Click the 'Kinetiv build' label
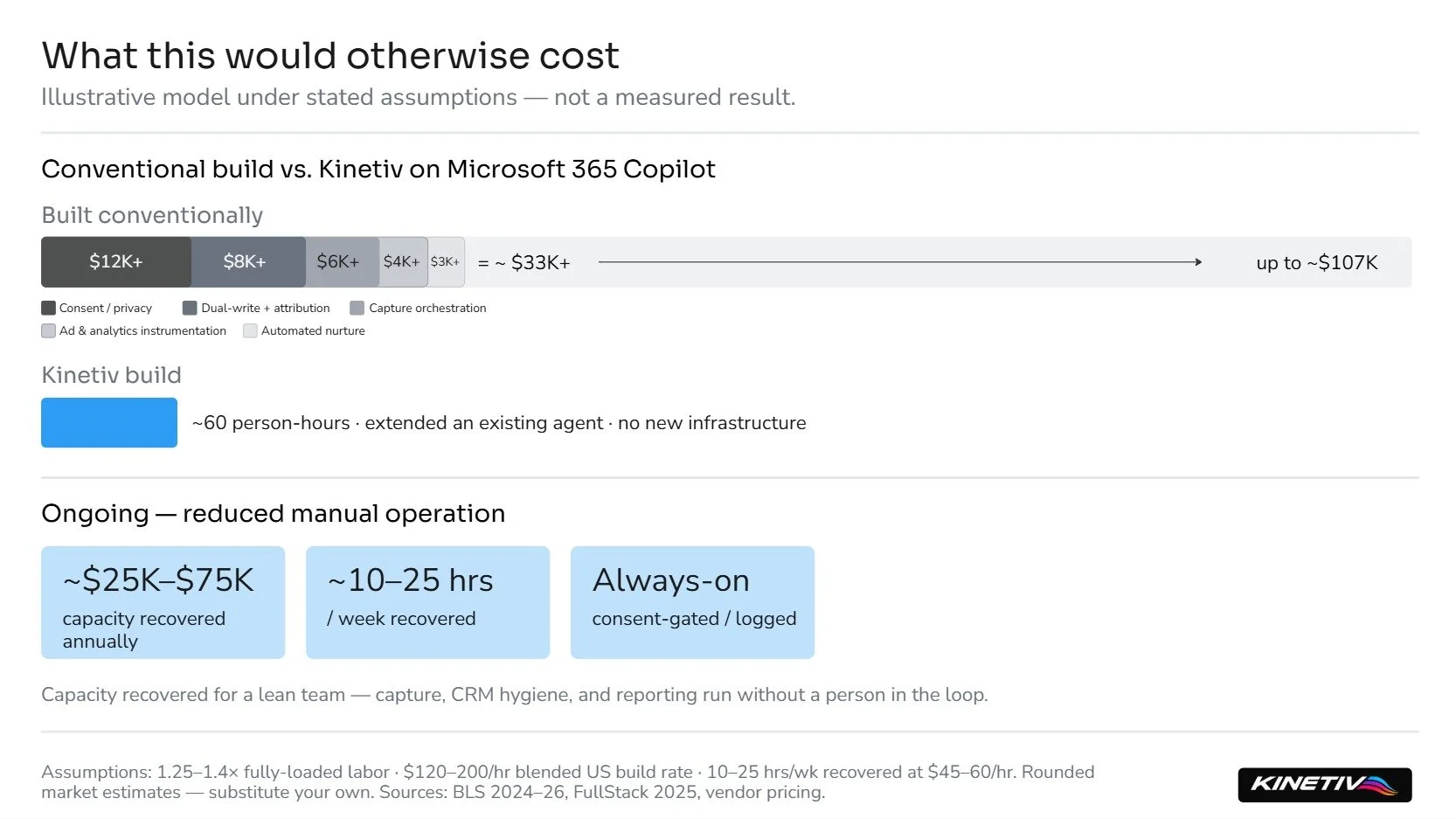1456x819 pixels. (111, 375)
